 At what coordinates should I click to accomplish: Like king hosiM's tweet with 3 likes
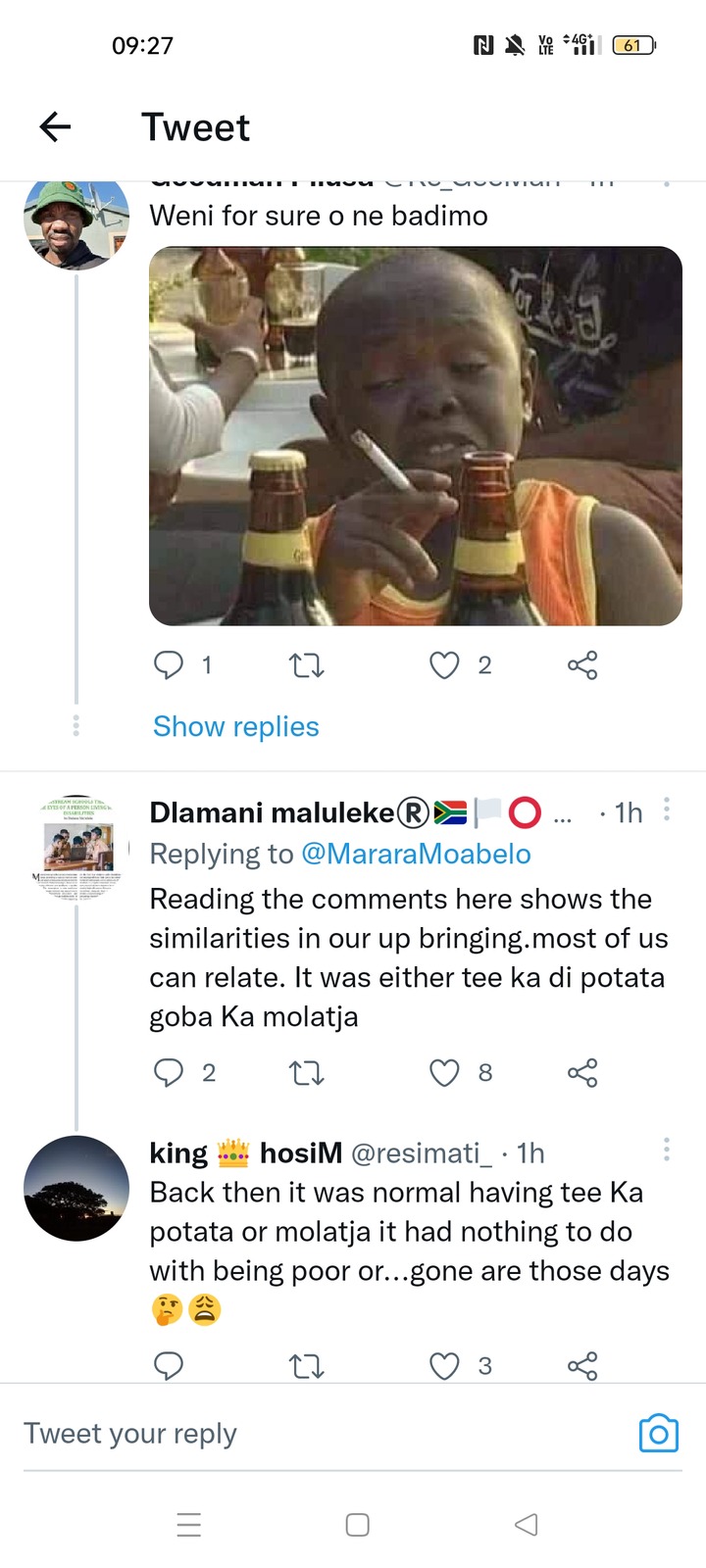point(444,1366)
